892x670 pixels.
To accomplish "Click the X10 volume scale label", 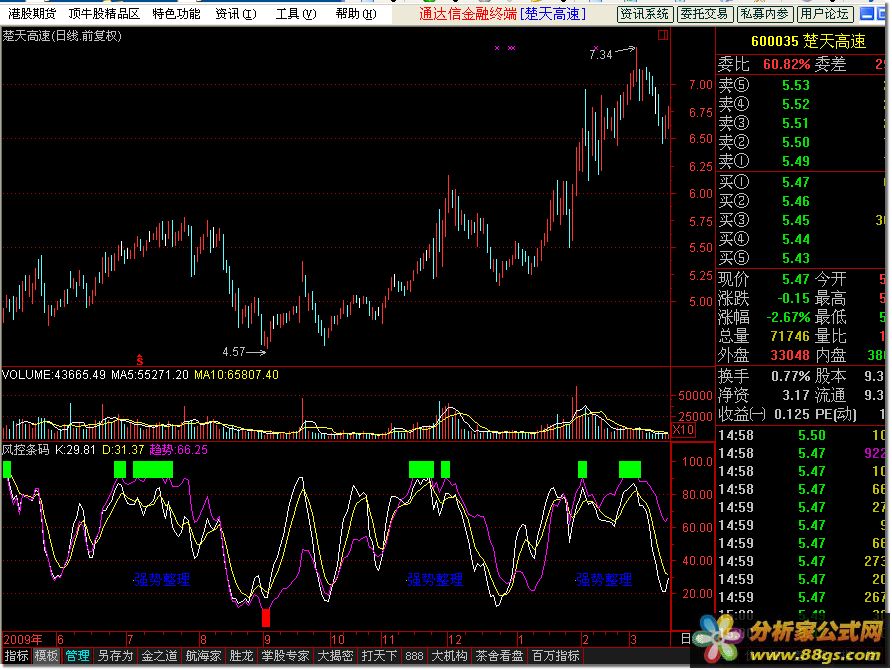I will pyautogui.click(x=683, y=429).
